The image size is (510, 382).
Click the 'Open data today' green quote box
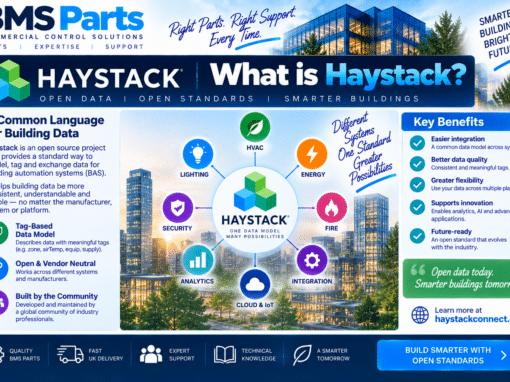[457, 278]
